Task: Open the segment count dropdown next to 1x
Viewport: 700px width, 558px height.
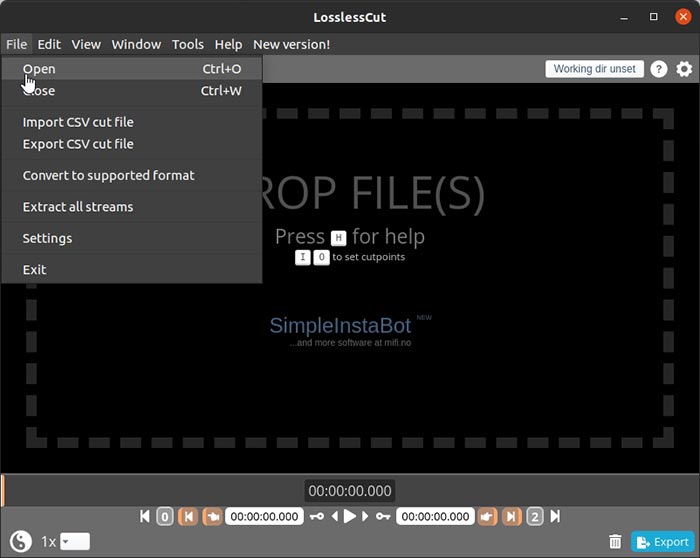Action: pos(75,541)
